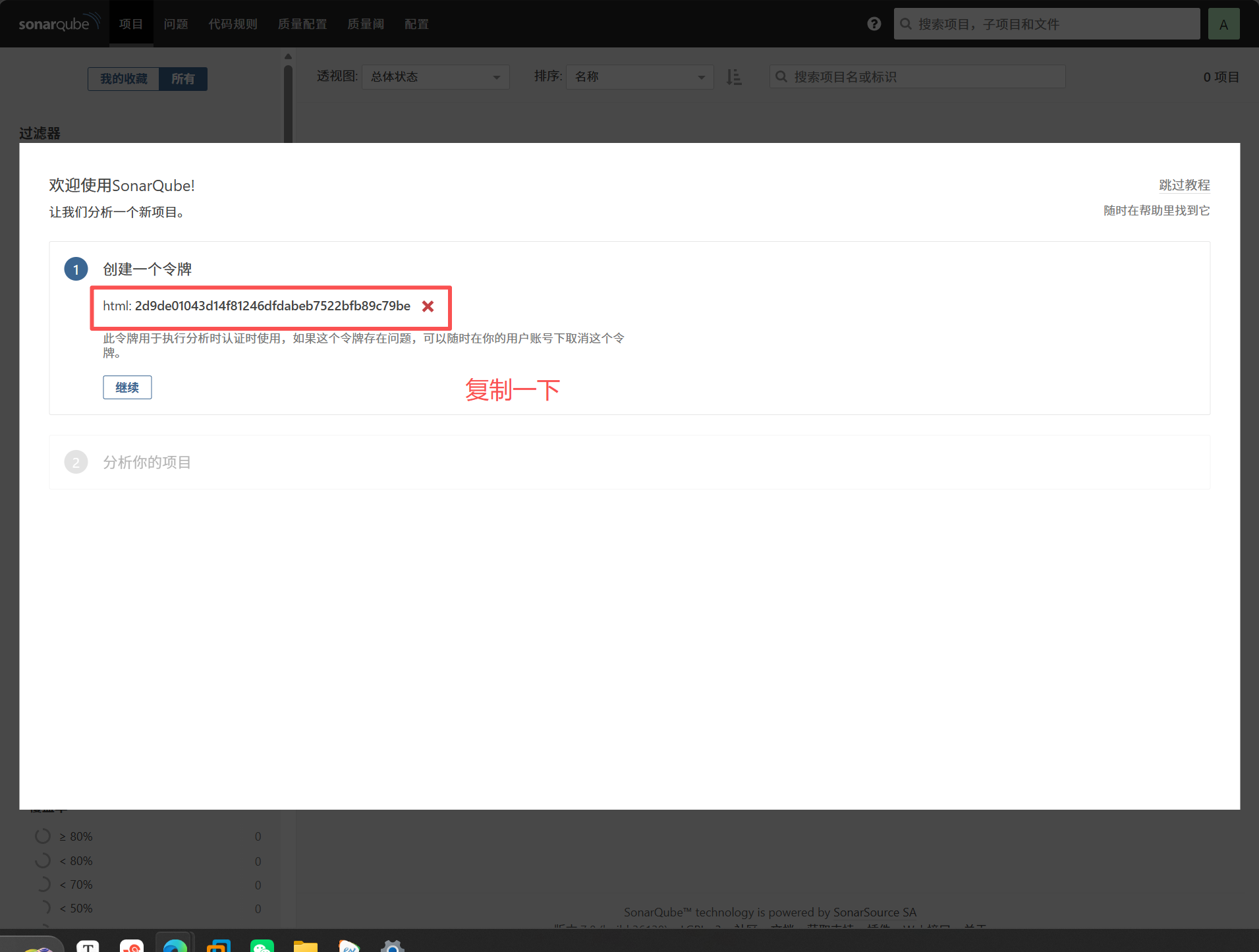This screenshot has height=952, width=1259.
Task: Open Settings gear in the taskbar
Action: (393, 945)
